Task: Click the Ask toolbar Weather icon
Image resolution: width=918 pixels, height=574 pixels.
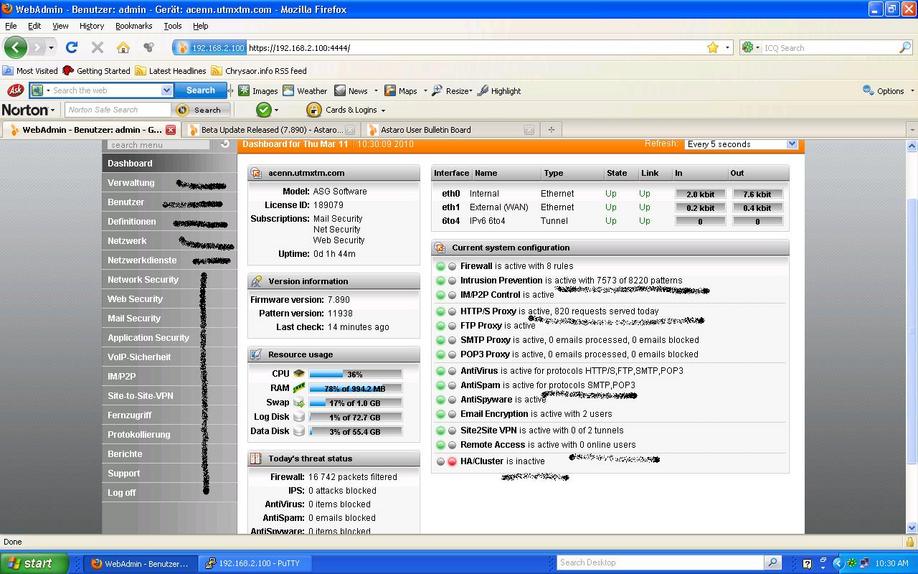Action: [288, 91]
